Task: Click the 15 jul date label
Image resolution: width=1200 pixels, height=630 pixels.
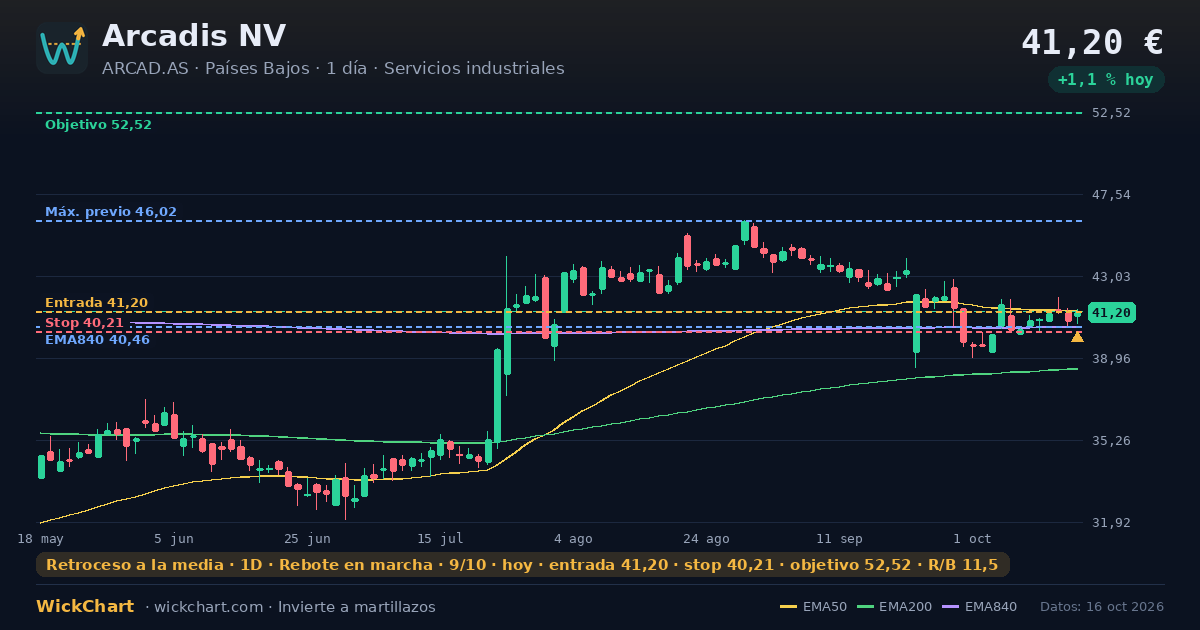Action: coord(440,539)
